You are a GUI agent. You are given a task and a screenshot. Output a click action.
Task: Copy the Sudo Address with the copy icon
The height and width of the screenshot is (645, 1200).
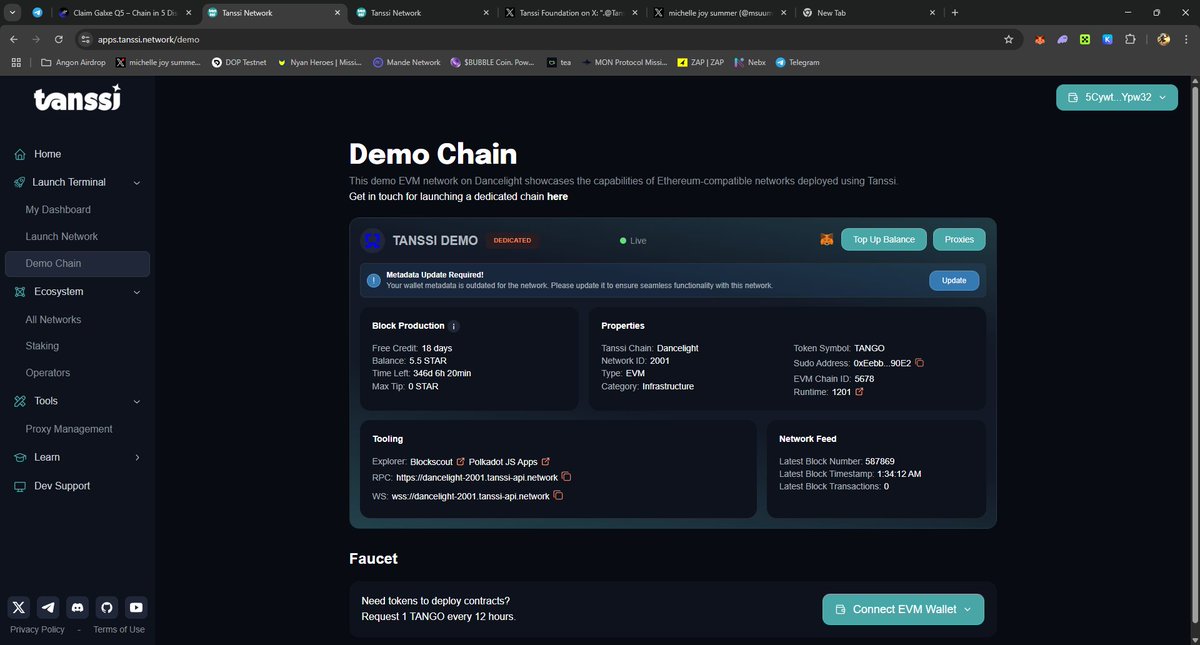919,363
